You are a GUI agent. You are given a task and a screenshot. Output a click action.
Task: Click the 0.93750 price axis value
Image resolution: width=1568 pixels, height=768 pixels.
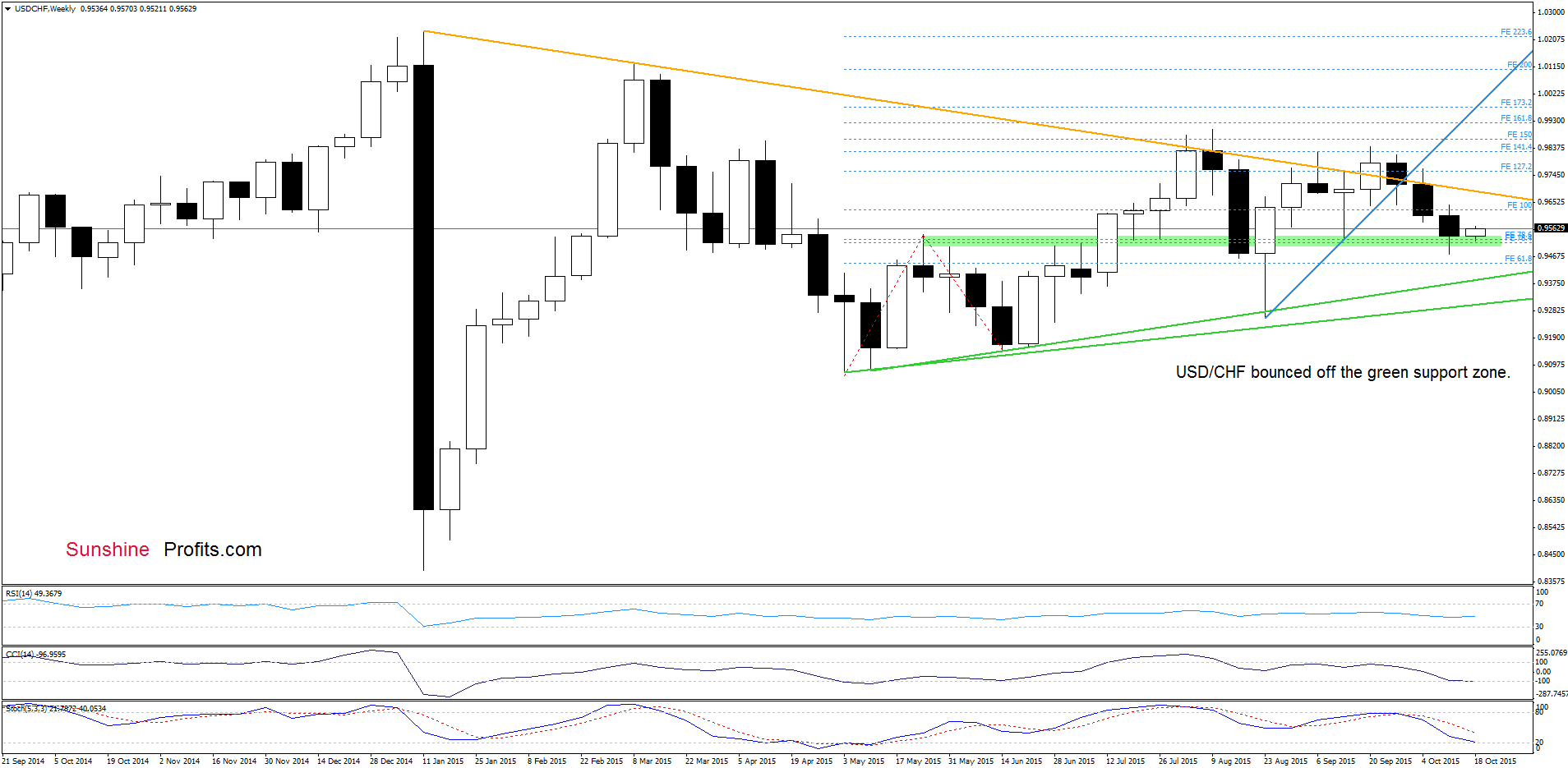pyautogui.click(x=1551, y=283)
